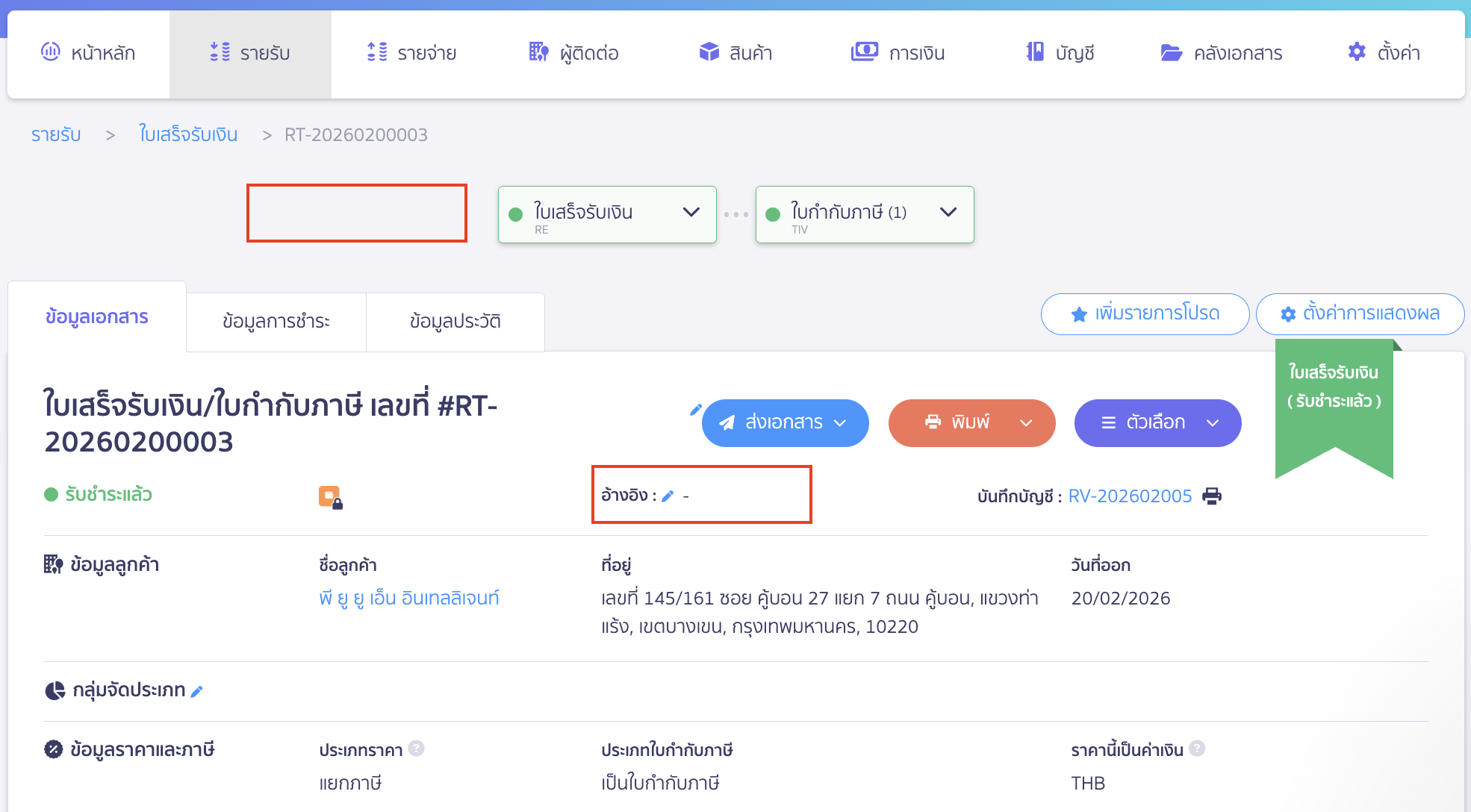Edit กลุ่มจัดประเภท using the pencil icon
This screenshot has height=812, width=1471.
197,691
